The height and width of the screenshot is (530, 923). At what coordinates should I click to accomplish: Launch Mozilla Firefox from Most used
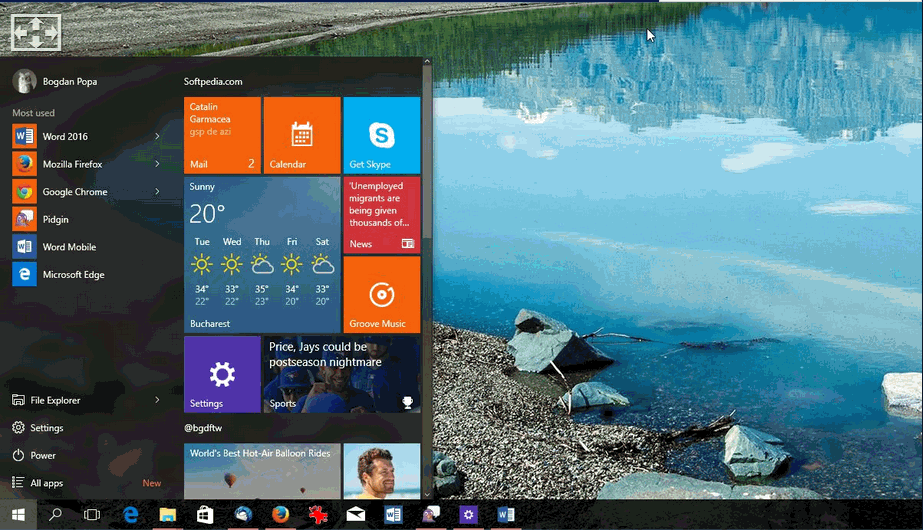tap(85, 164)
